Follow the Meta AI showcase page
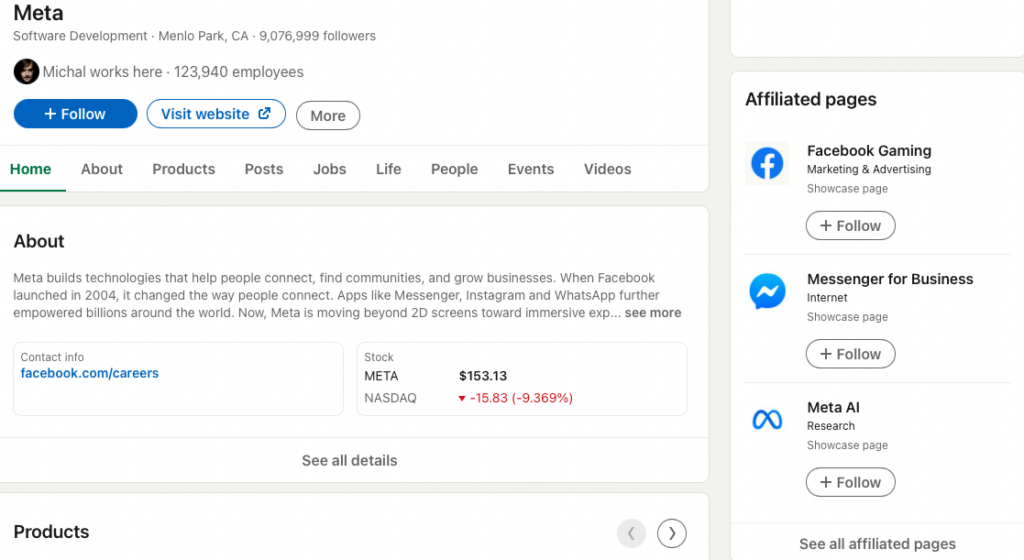1024x560 pixels. [850, 482]
